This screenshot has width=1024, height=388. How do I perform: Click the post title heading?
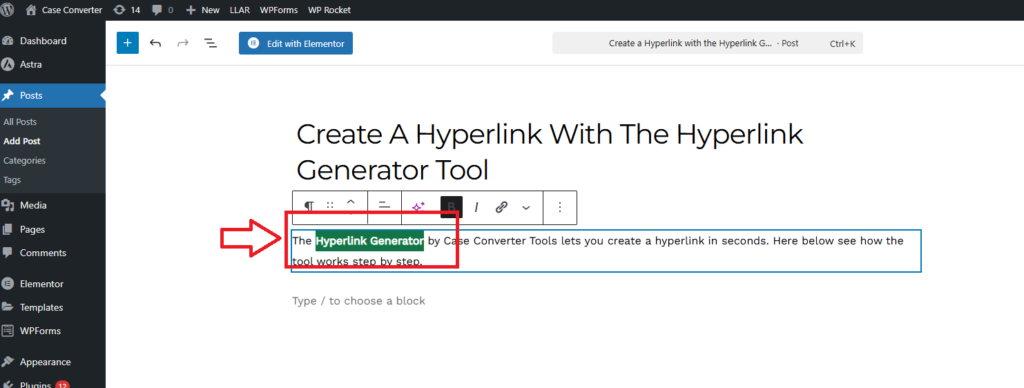tap(549, 152)
